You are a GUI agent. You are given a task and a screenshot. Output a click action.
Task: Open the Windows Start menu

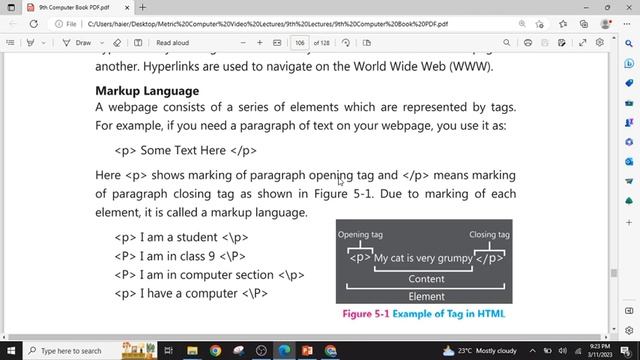(x=11, y=351)
